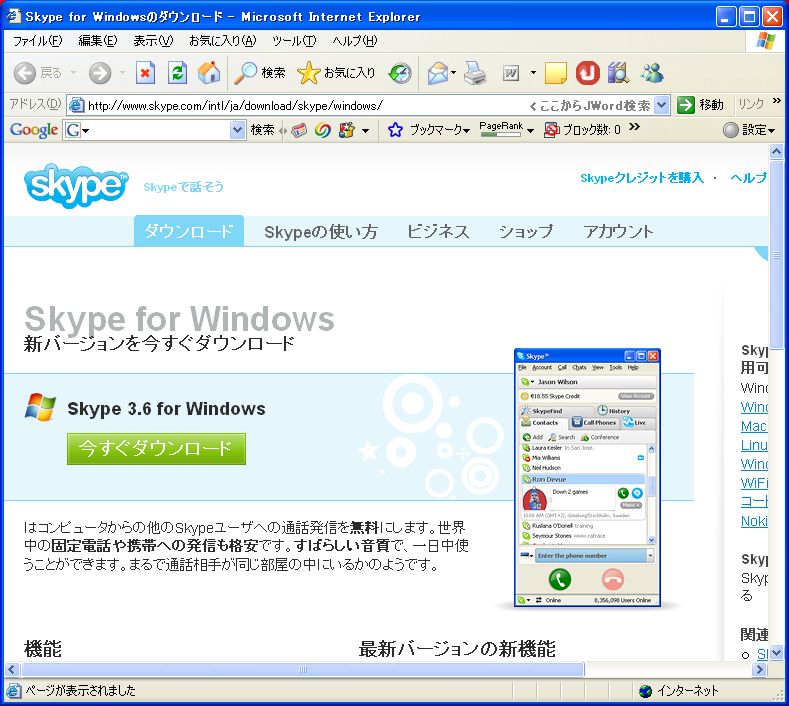This screenshot has width=789, height=706.
Task: Click the horizontal scrollbar thumb
Action: coord(301,669)
